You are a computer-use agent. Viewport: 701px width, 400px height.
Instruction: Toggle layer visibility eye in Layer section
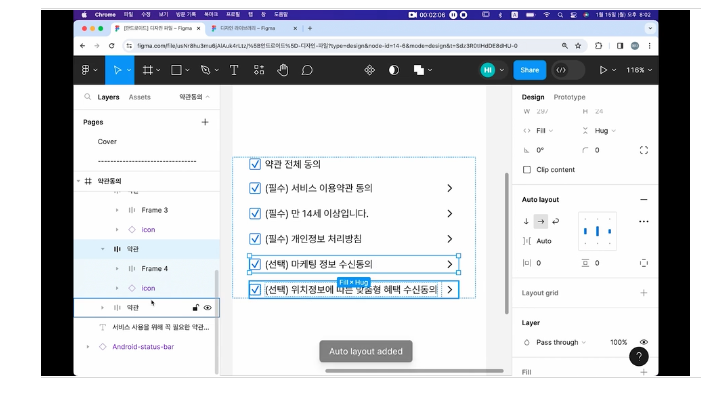[x=643, y=342]
